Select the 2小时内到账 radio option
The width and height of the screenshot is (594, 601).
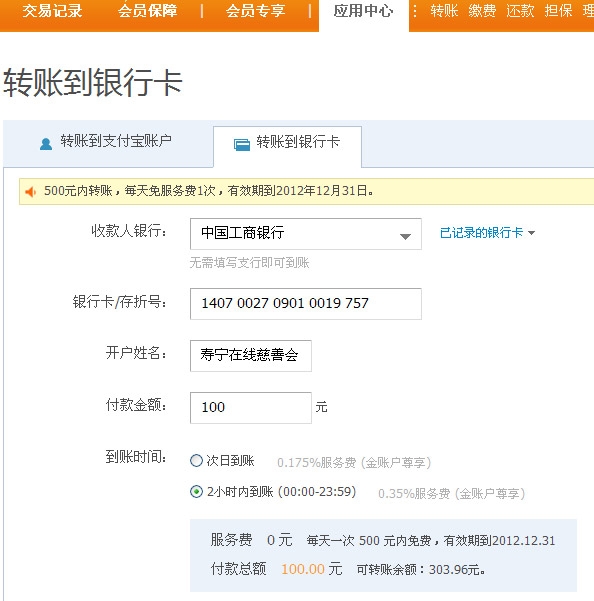(196, 491)
